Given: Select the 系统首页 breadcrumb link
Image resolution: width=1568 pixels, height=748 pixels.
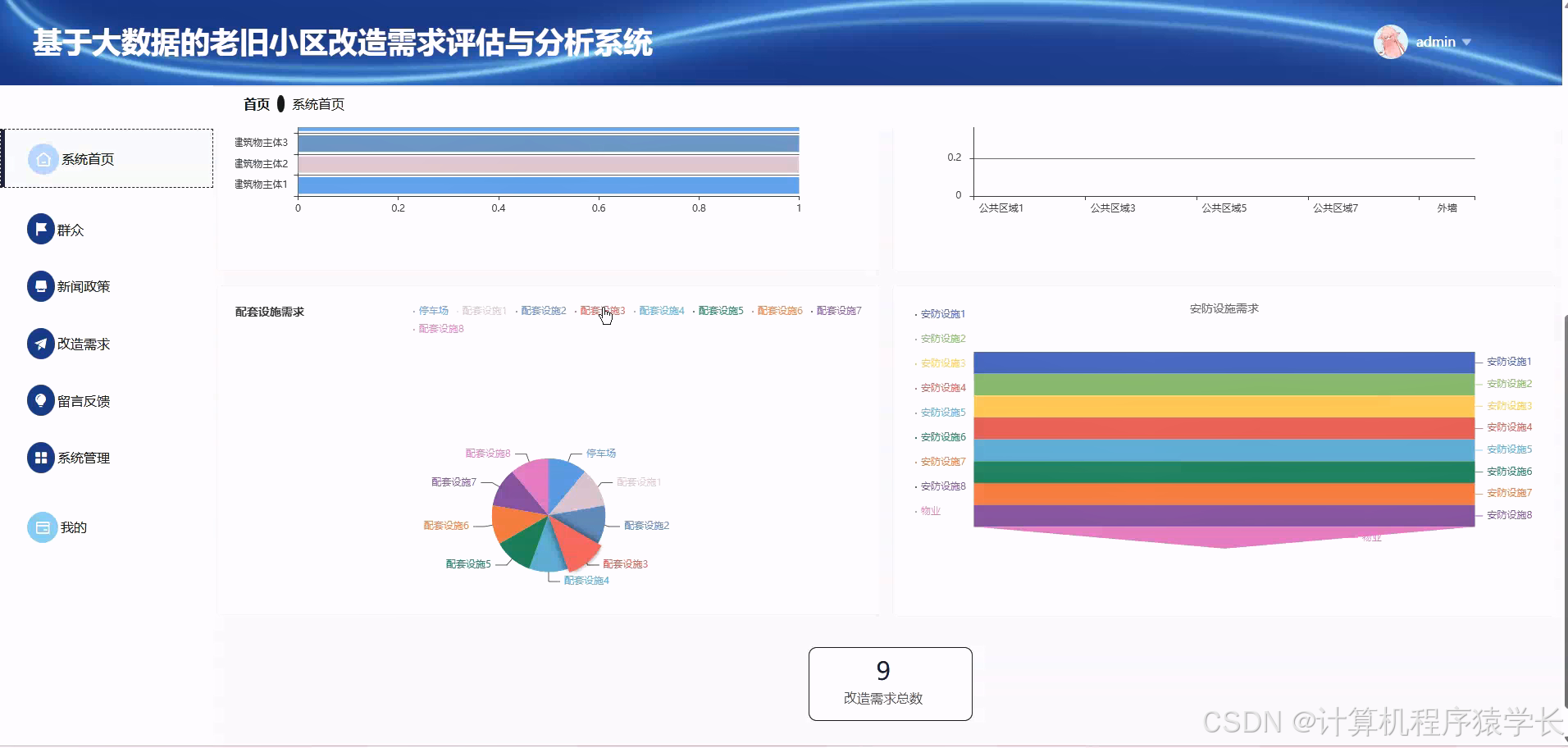Looking at the screenshot, I should click(319, 104).
